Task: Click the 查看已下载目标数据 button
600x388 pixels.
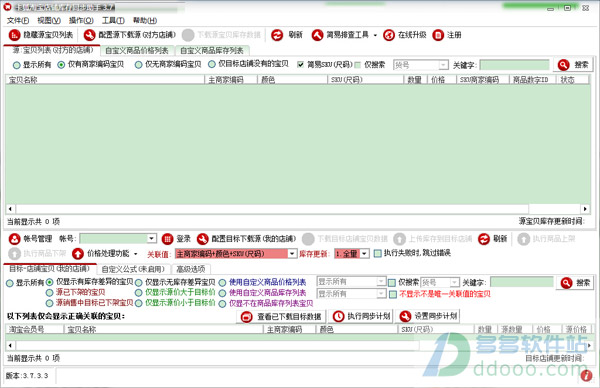Action: [281, 316]
